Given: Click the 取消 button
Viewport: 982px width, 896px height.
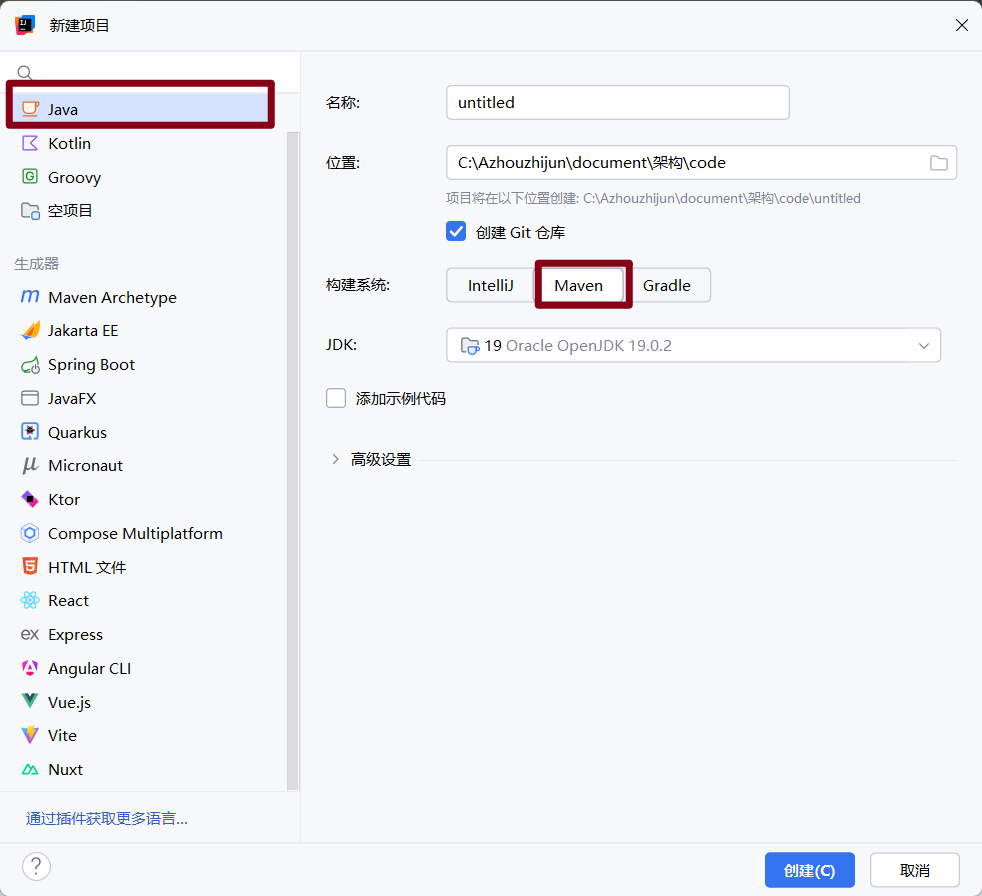Looking at the screenshot, I should tap(914, 870).
